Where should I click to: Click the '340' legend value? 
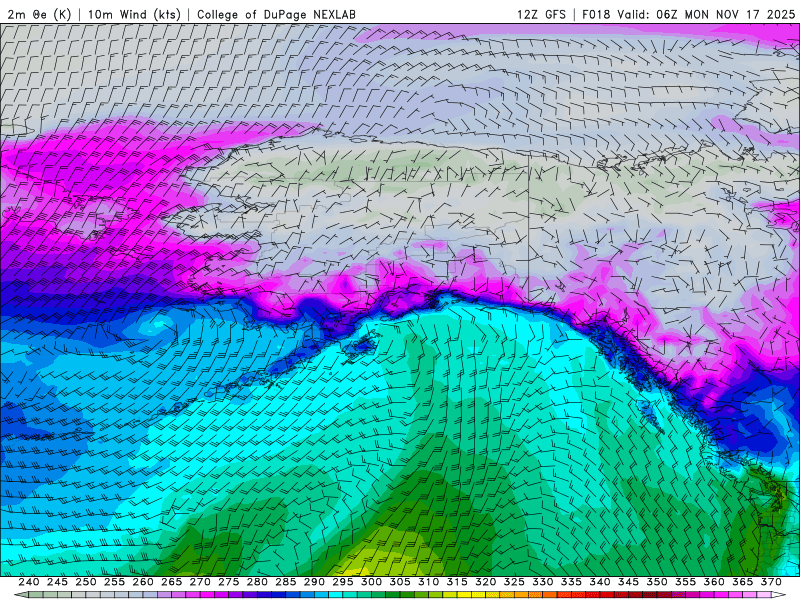coord(600,582)
